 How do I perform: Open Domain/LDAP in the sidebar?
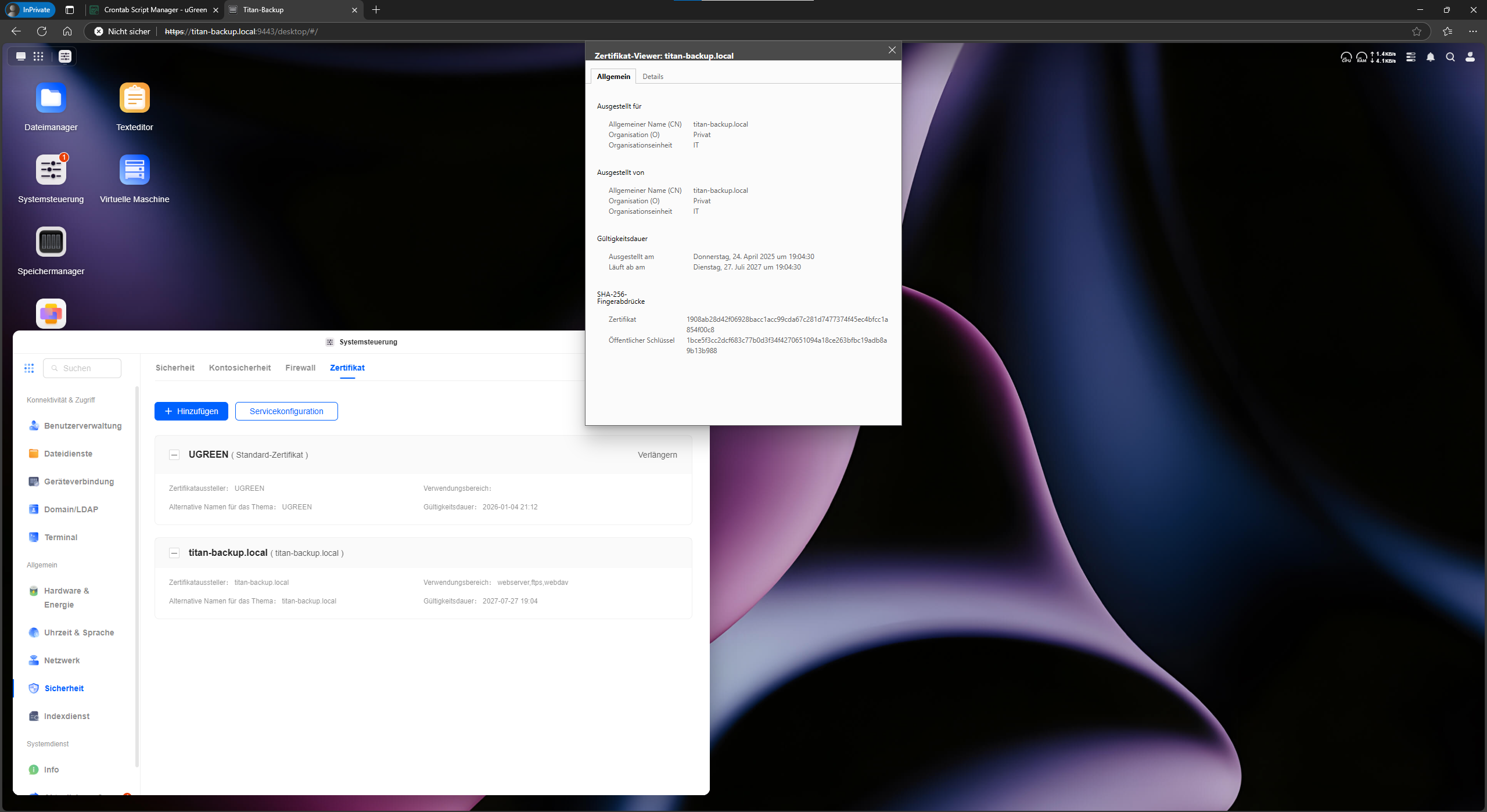coord(63,509)
